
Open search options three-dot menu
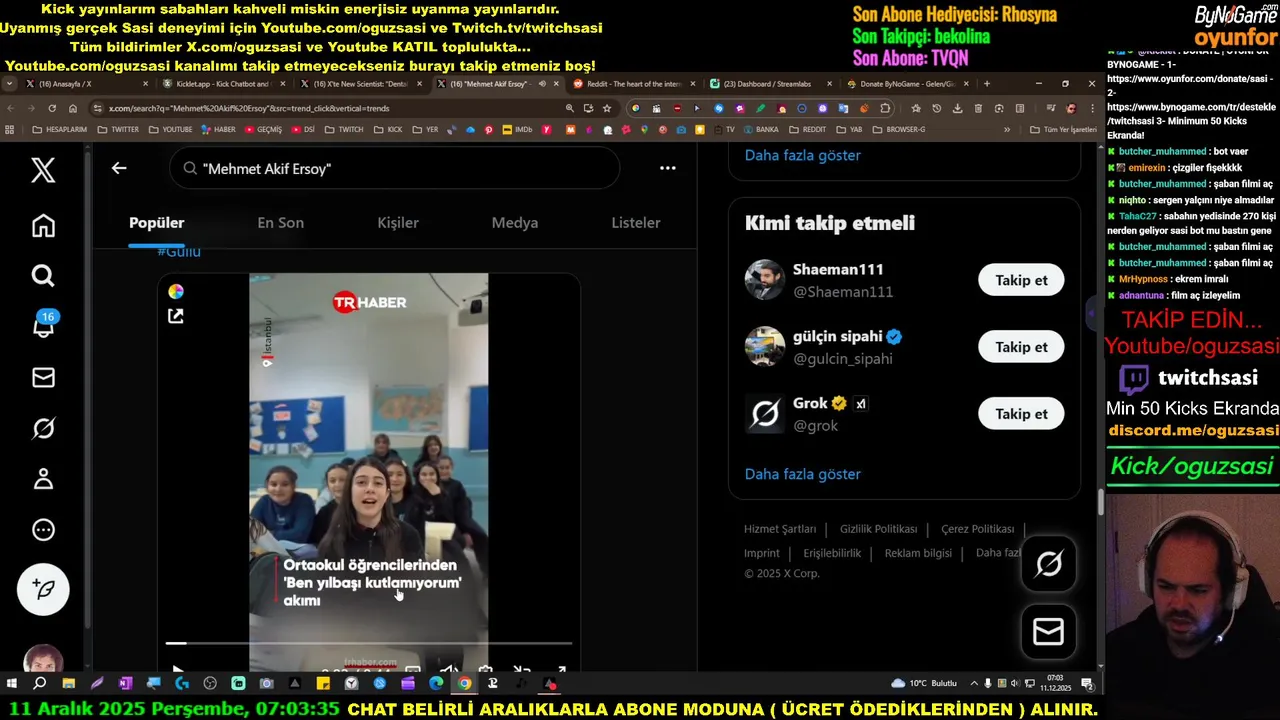point(669,168)
